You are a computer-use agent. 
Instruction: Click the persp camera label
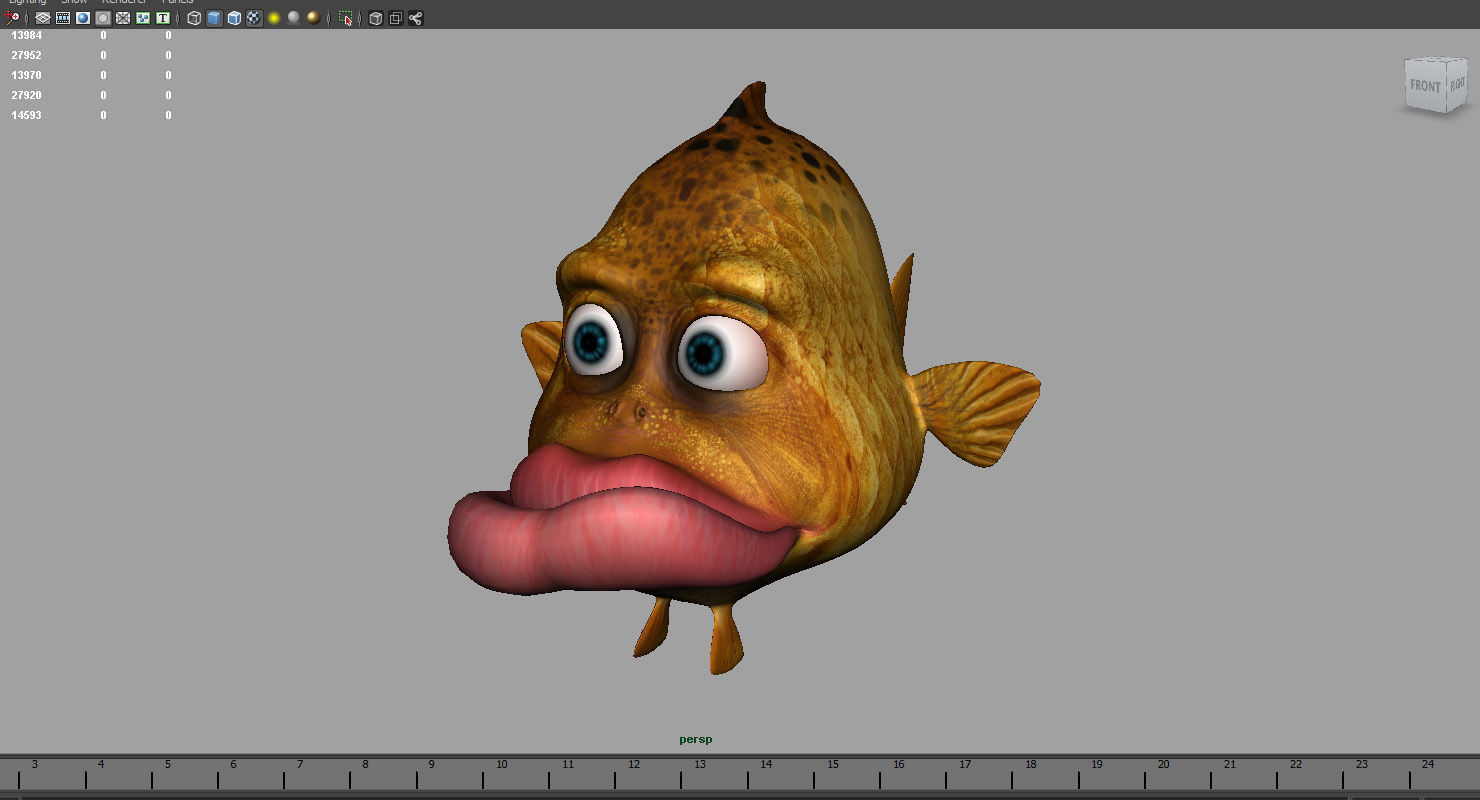[x=696, y=740]
